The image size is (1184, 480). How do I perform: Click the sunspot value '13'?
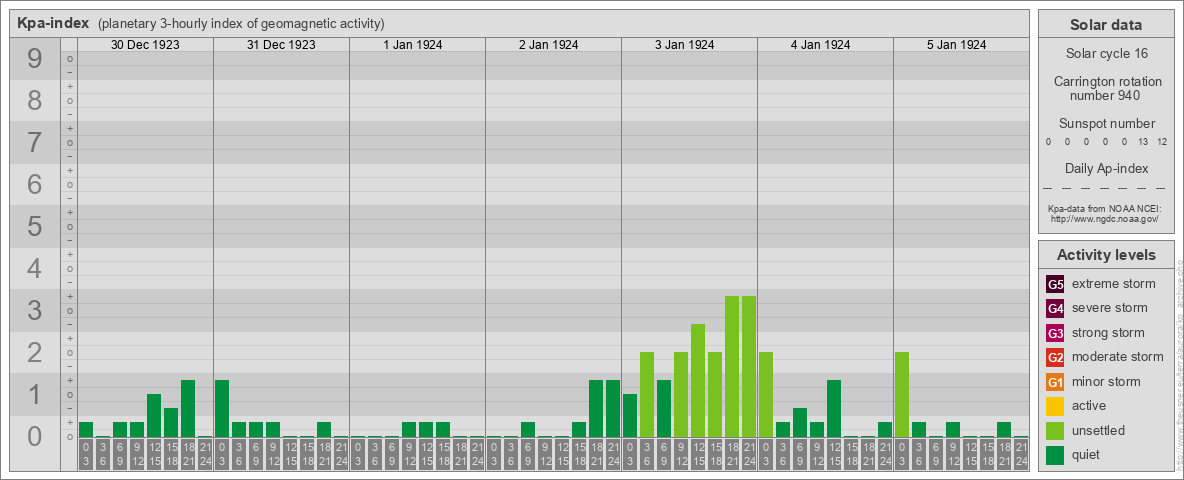pos(1143,142)
